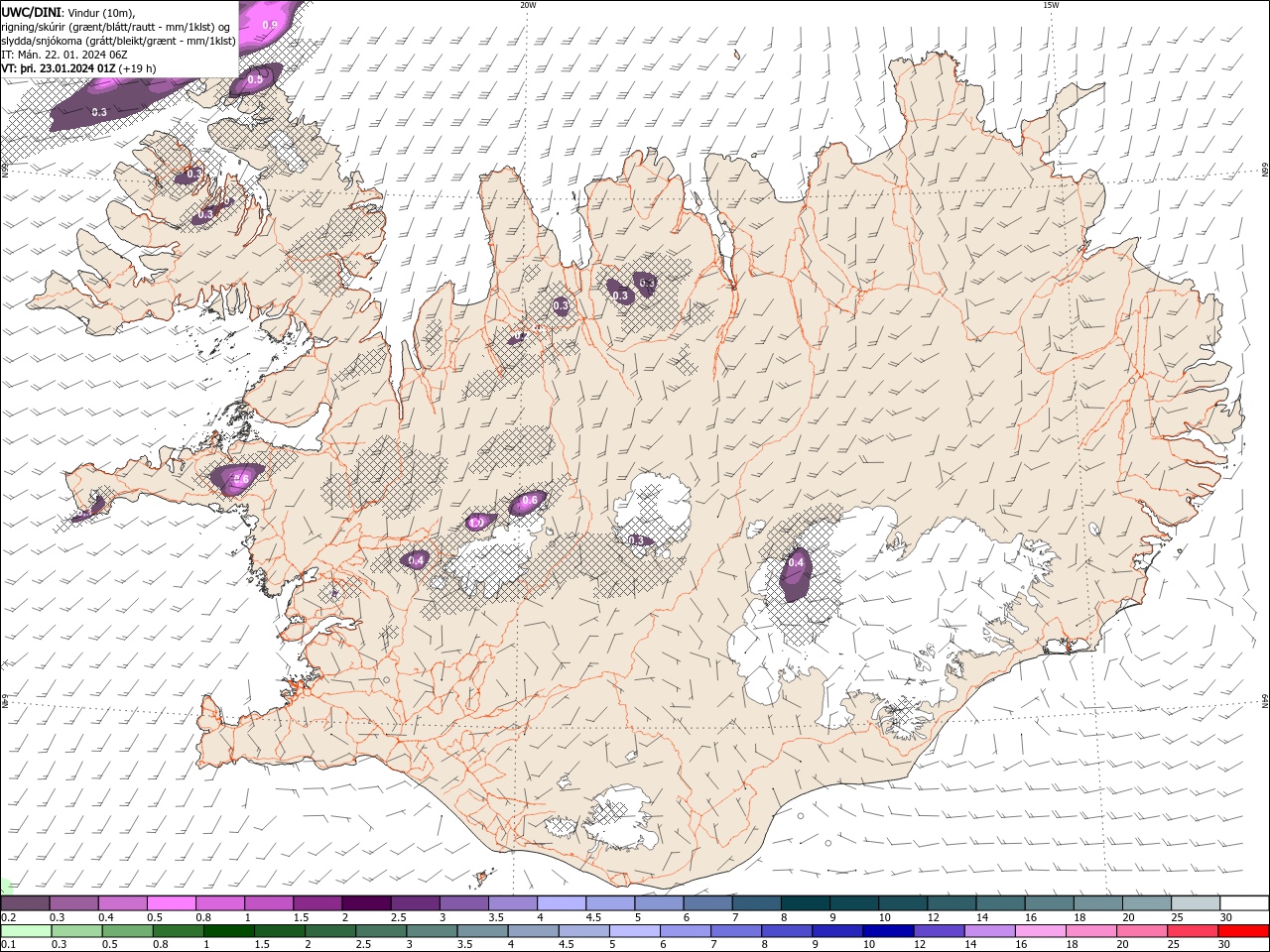Select the darkest green swatch labeled 1

(x=229, y=931)
